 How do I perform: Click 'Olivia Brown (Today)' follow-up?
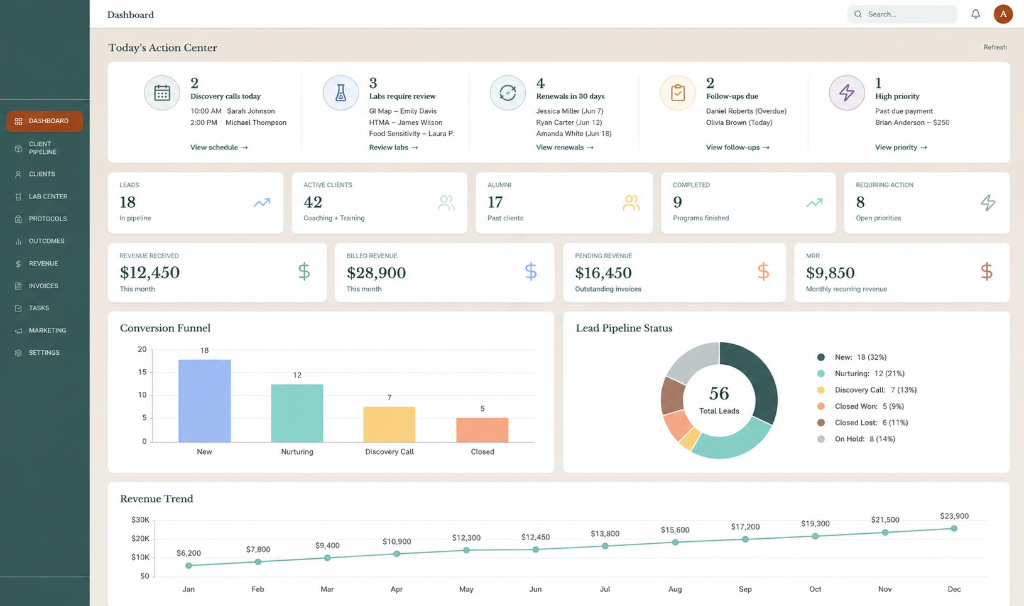pos(739,122)
